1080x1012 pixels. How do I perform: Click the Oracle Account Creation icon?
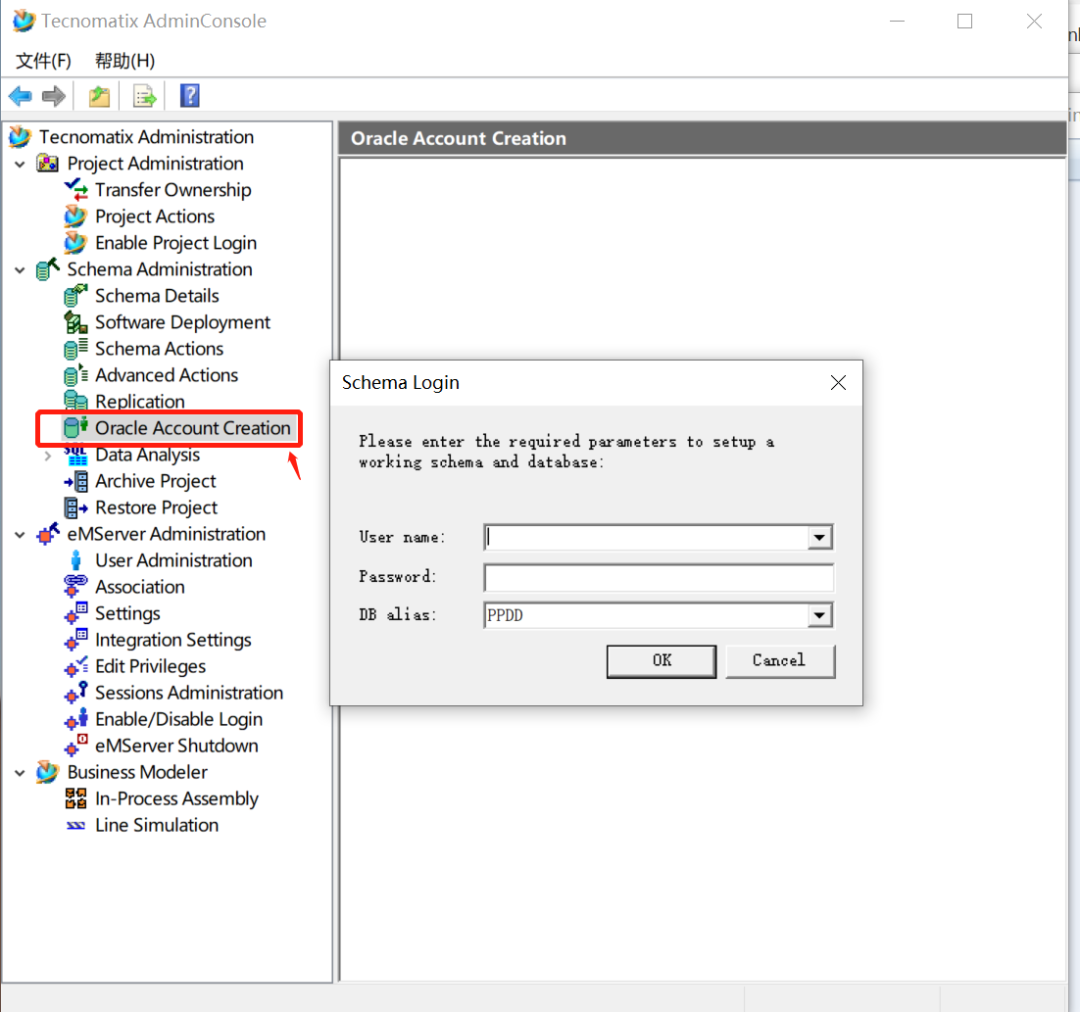click(76, 428)
